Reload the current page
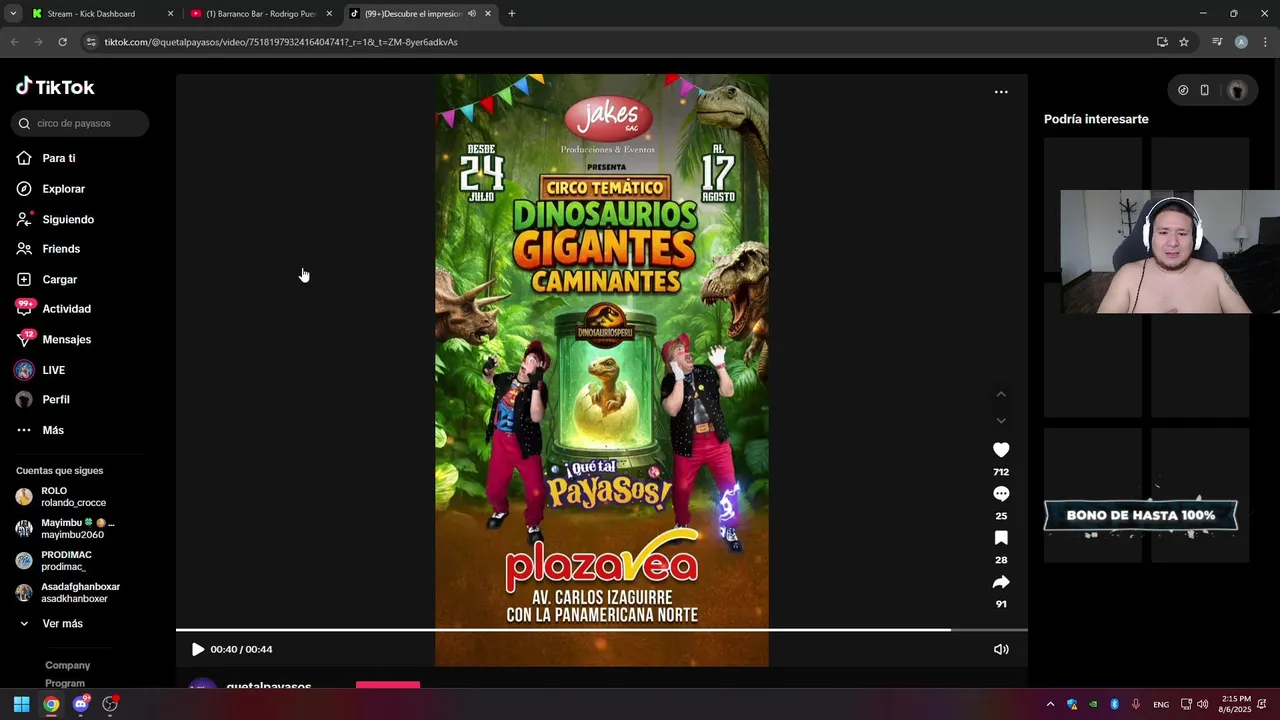 62,42
